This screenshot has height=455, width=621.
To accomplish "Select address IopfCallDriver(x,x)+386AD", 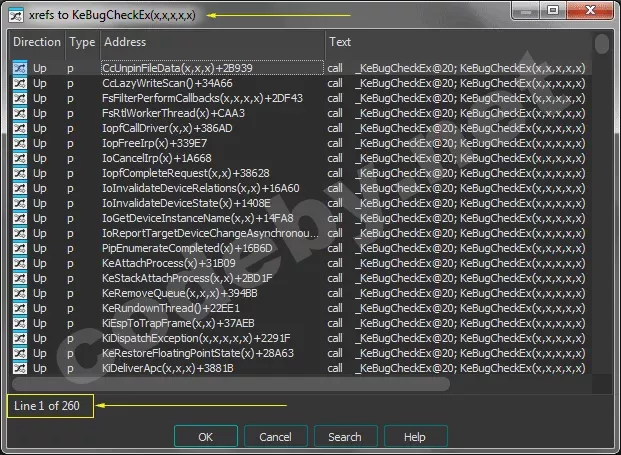I will [x=167, y=128].
